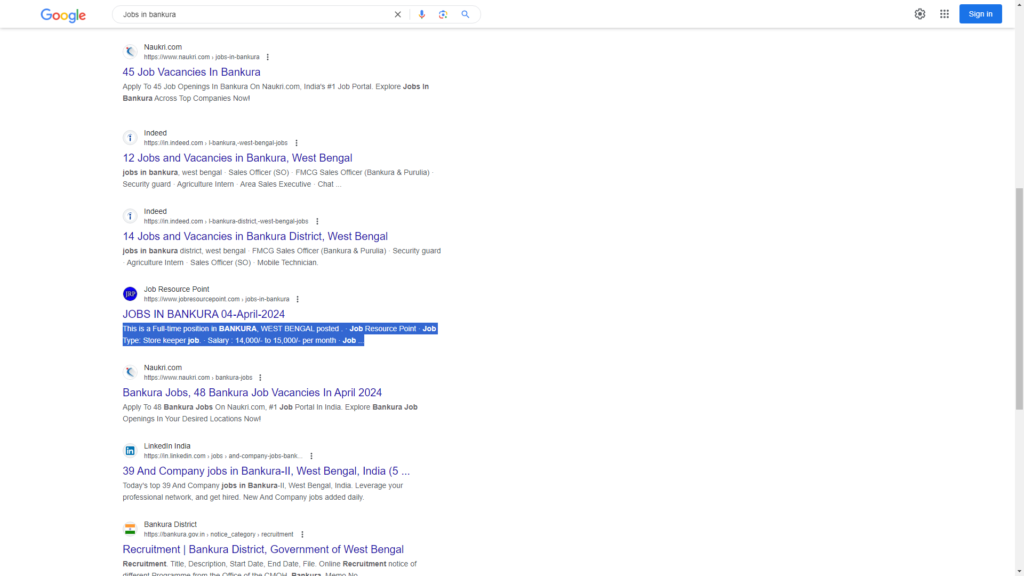The width and height of the screenshot is (1024, 576).
Task: Click highlighted Job Resource Point snippet text
Action: [x=280, y=334]
